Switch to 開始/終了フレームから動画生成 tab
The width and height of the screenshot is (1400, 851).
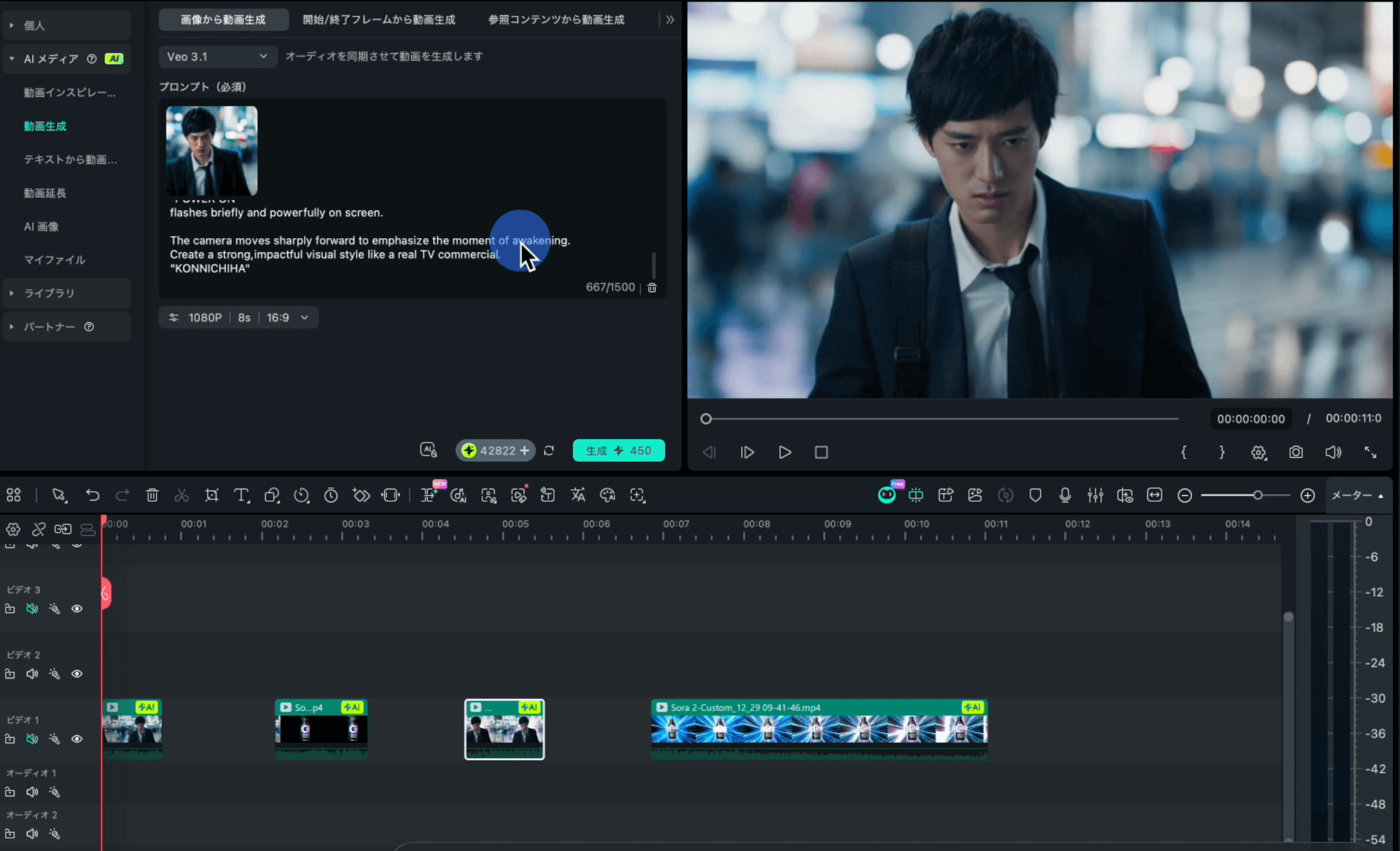378,20
